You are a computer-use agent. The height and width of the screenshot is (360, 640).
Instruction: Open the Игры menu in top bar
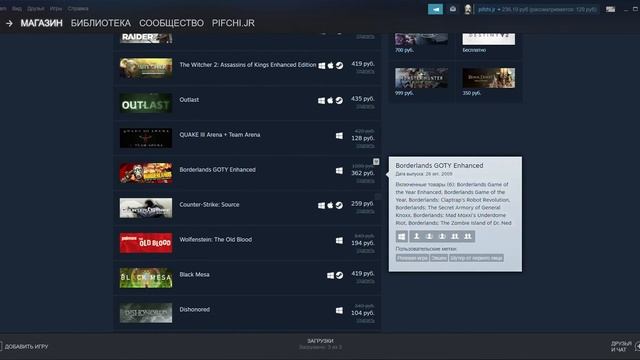(x=56, y=9)
